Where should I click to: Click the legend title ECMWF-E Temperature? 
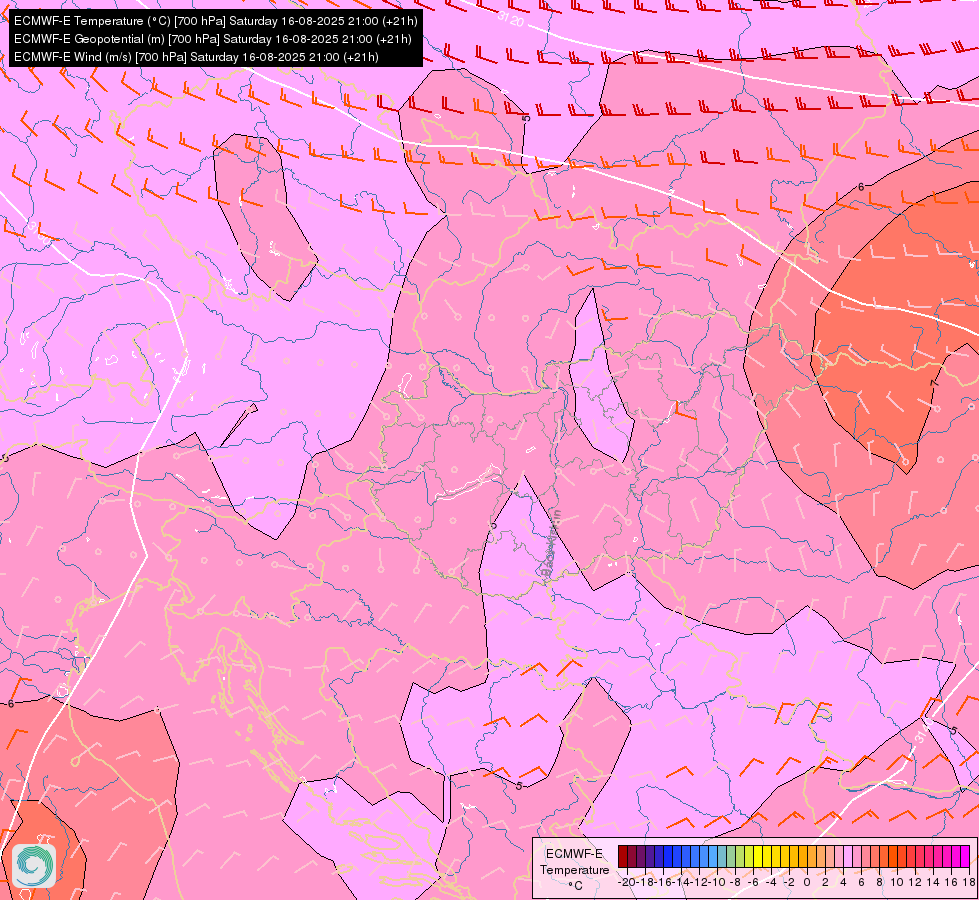pos(574,862)
